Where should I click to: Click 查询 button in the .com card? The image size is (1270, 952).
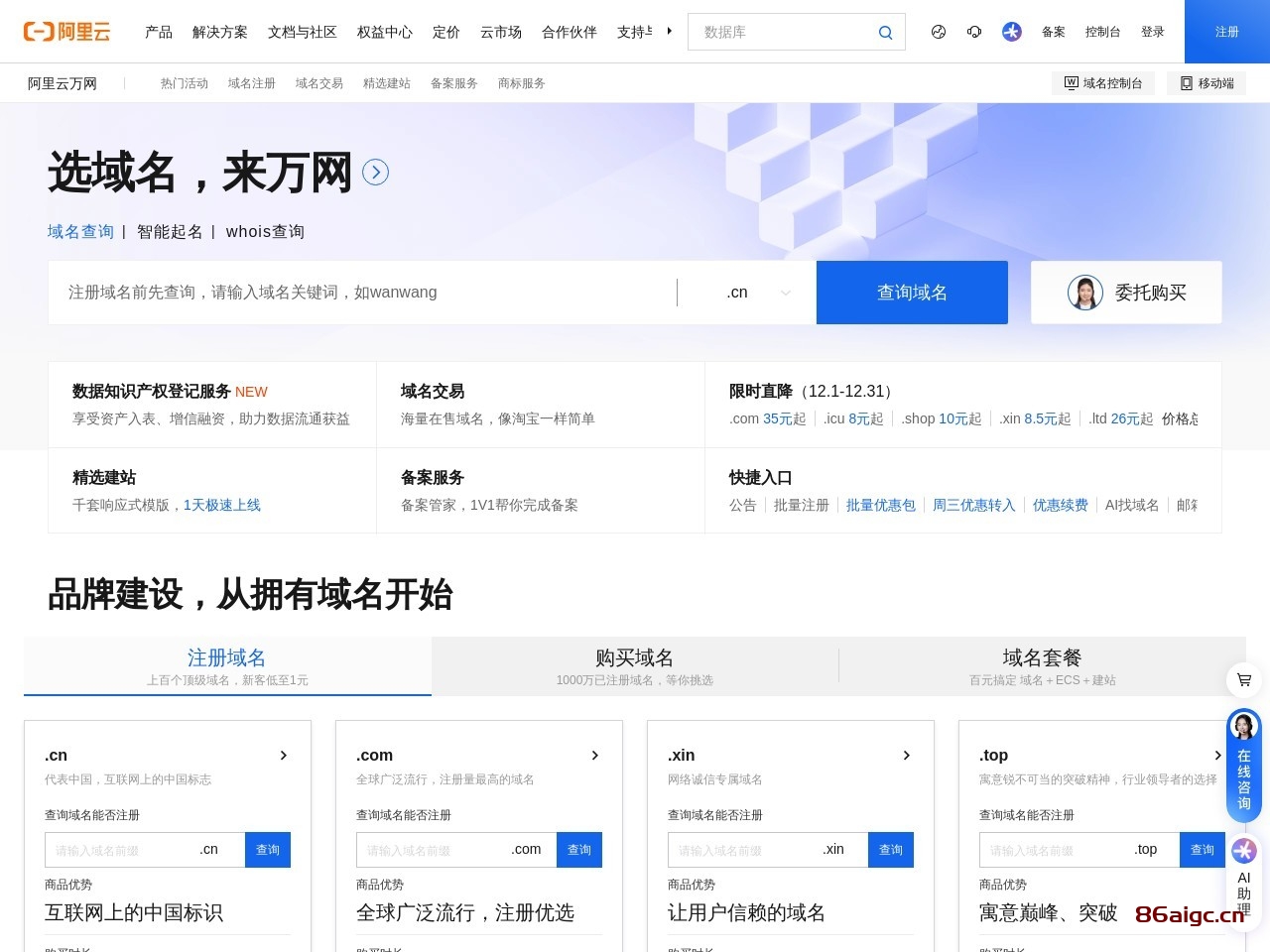579,850
